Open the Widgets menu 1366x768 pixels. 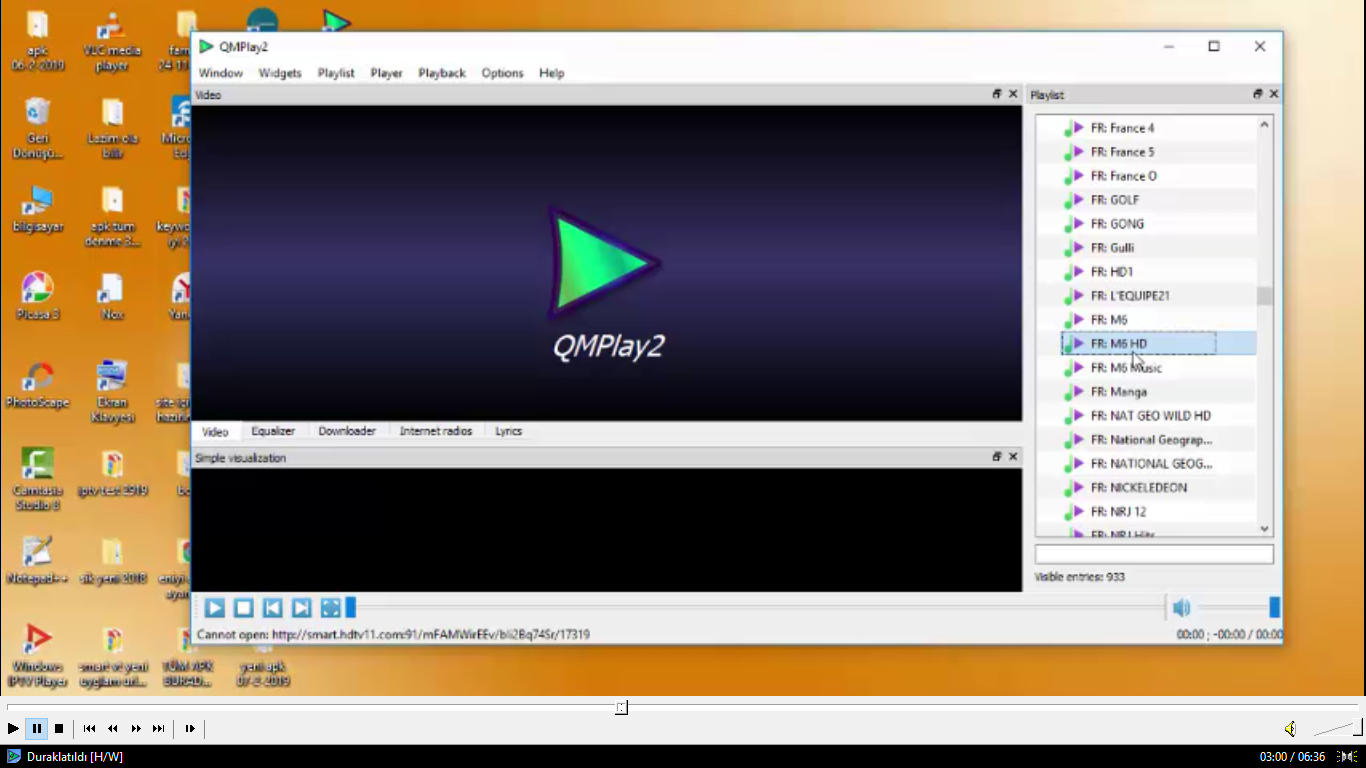(280, 73)
